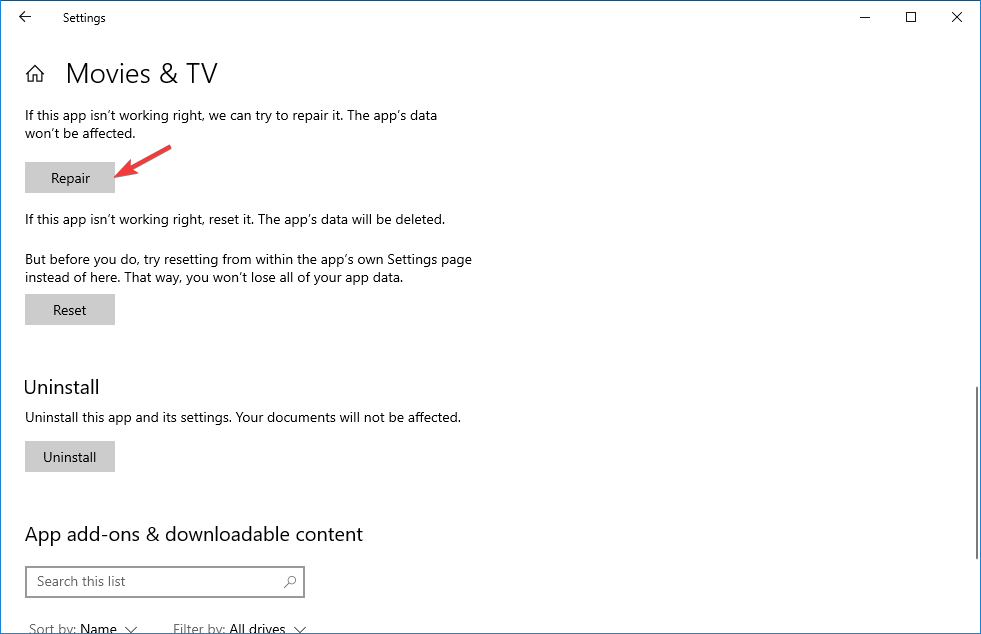Viewport: 981px width, 634px height.
Task: Click text 'The app's data will be deleted'
Action: [x=351, y=220]
